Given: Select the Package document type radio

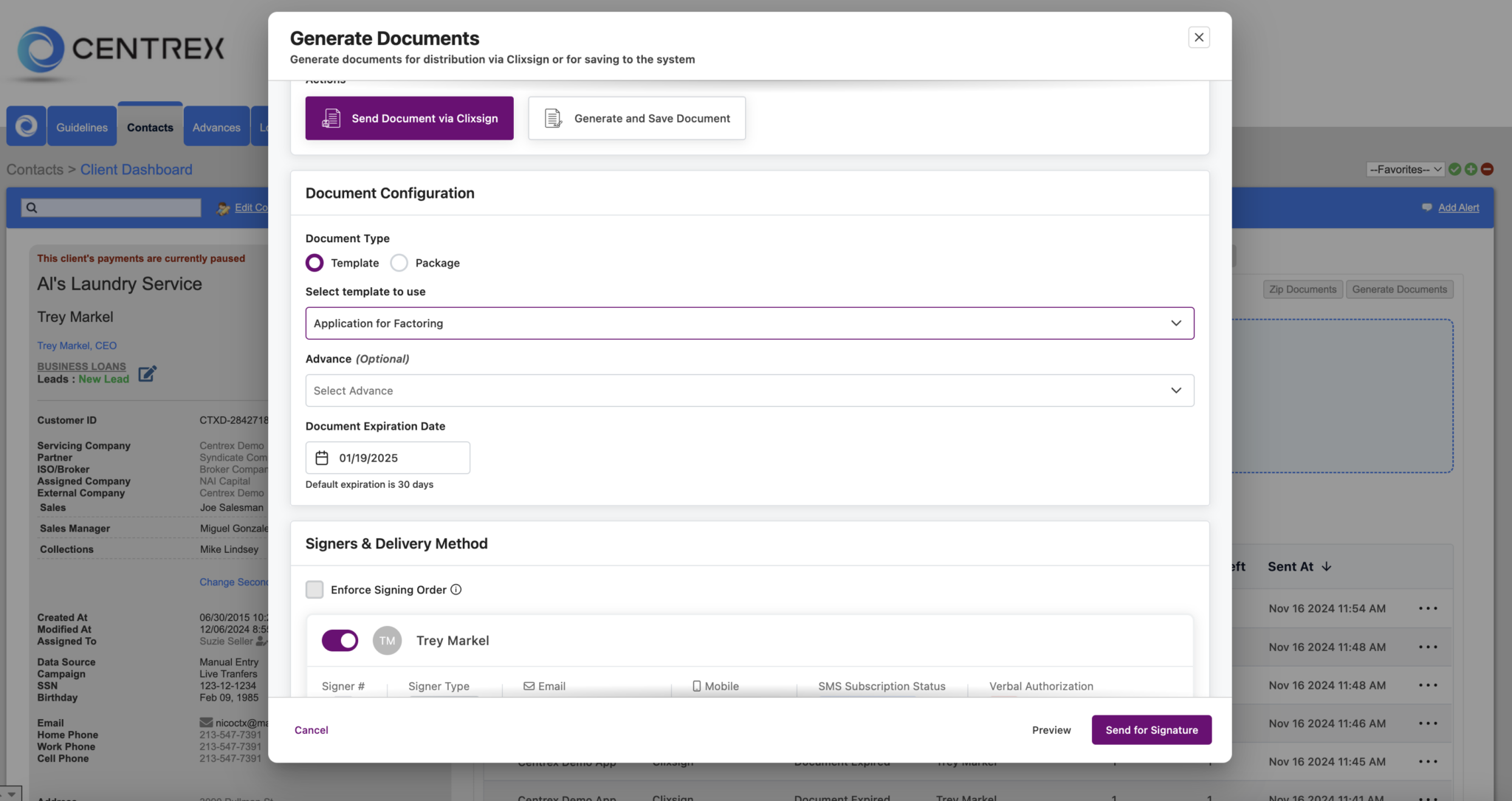Looking at the screenshot, I should (399, 263).
